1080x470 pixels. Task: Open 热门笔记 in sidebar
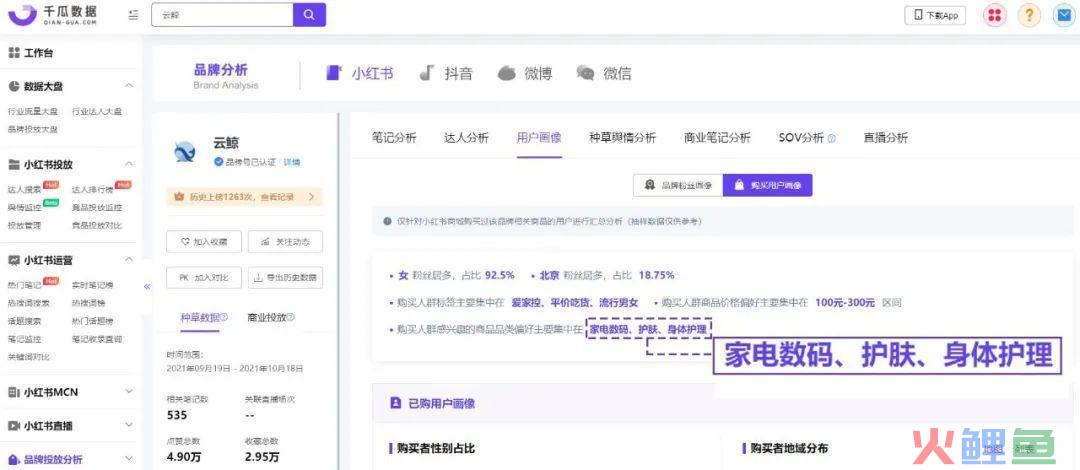coord(25,285)
